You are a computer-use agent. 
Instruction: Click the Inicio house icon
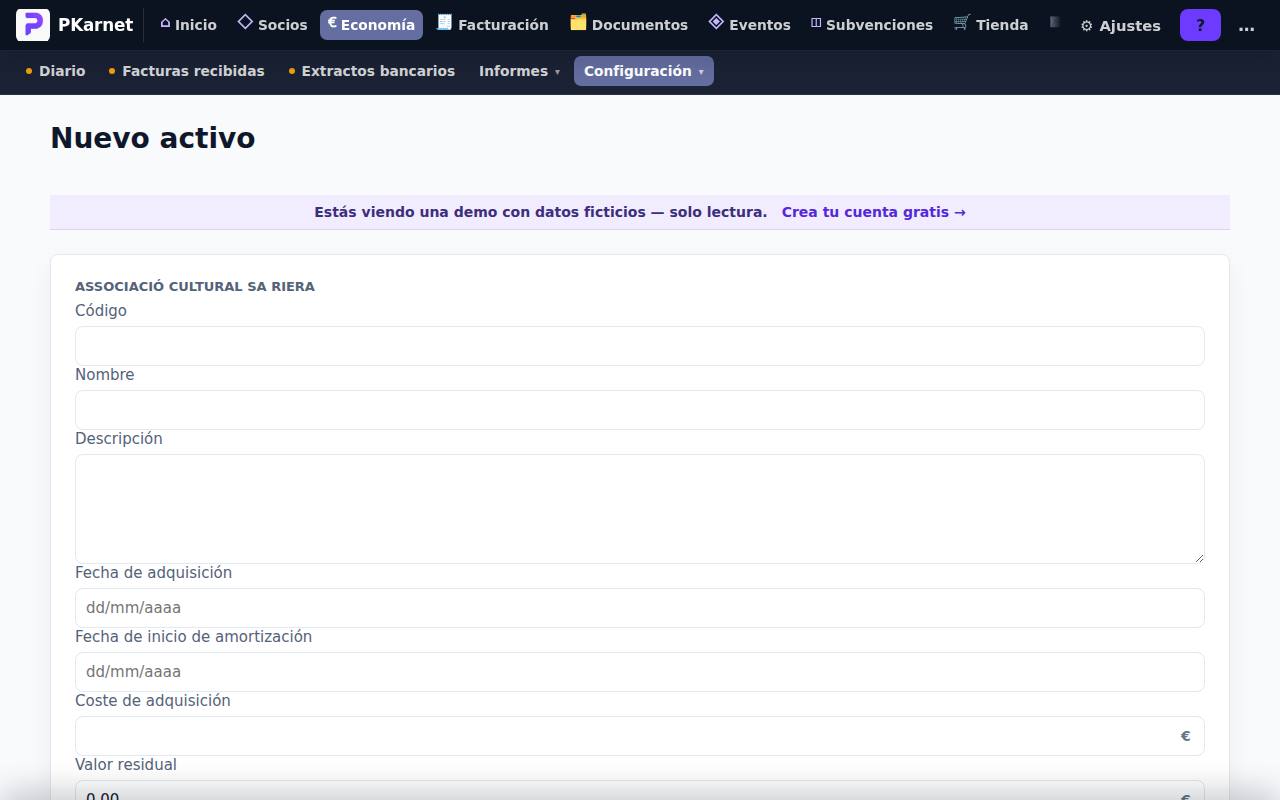(x=165, y=23)
